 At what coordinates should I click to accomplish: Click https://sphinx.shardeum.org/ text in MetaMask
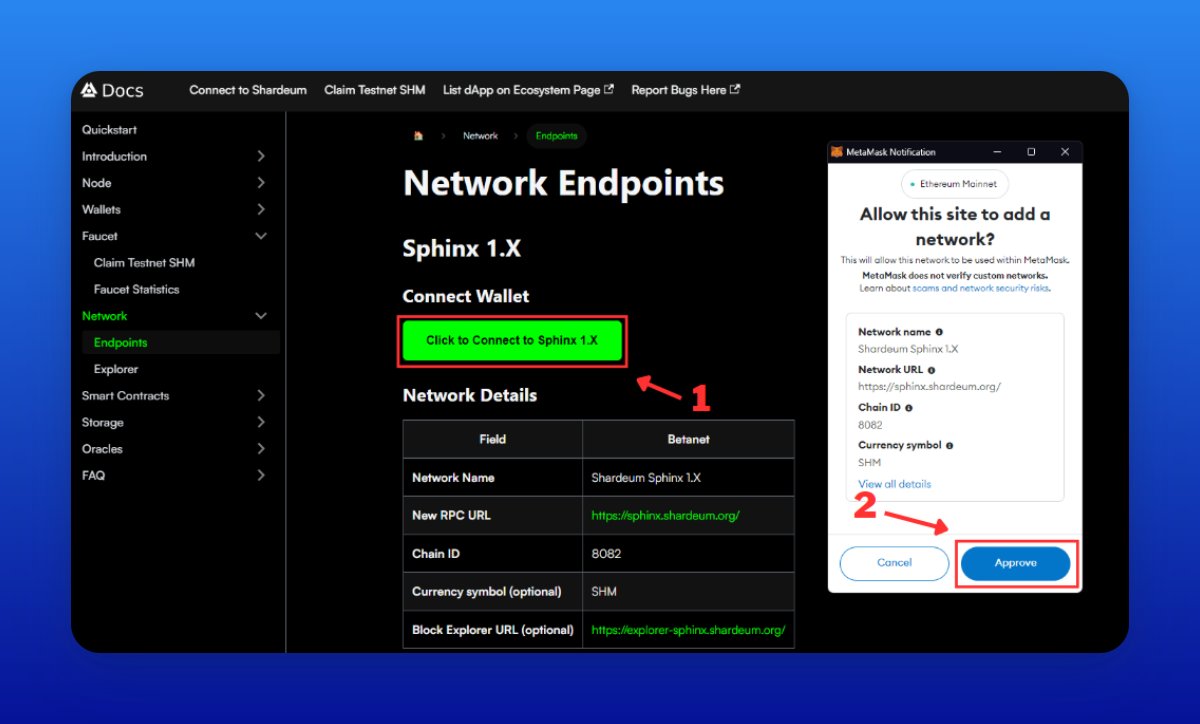pyautogui.click(x=929, y=387)
